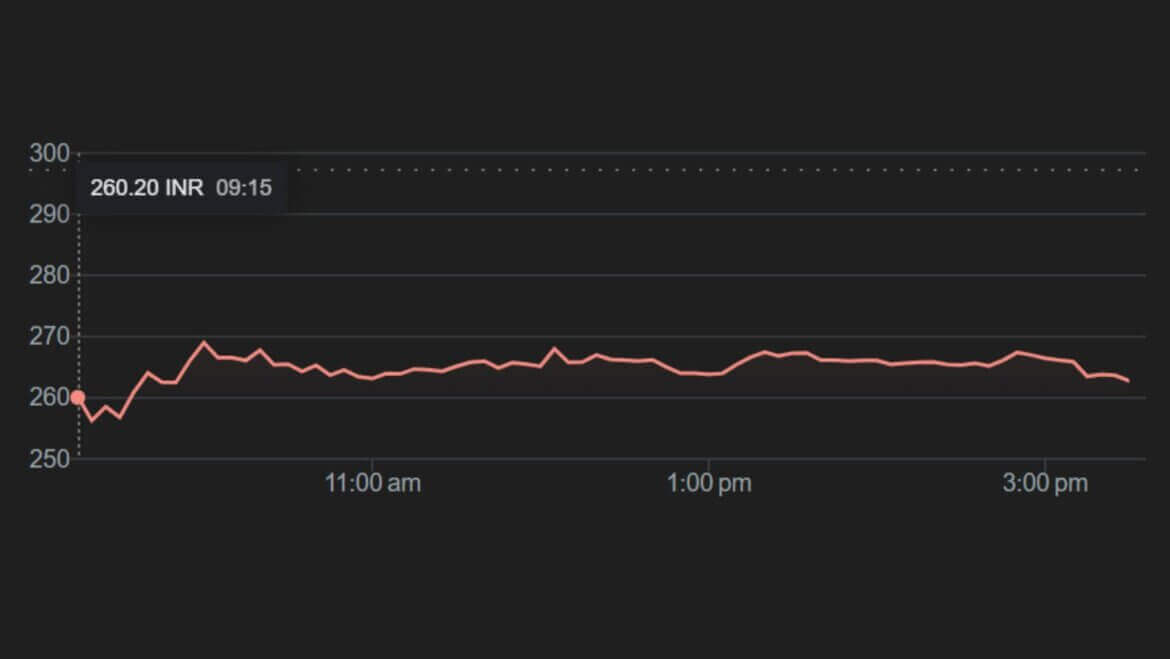Click the last point of the price line
Image resolution: width=1170 pixels, height=659 pixels.
pyautogui.click(x=1129, y=381)
